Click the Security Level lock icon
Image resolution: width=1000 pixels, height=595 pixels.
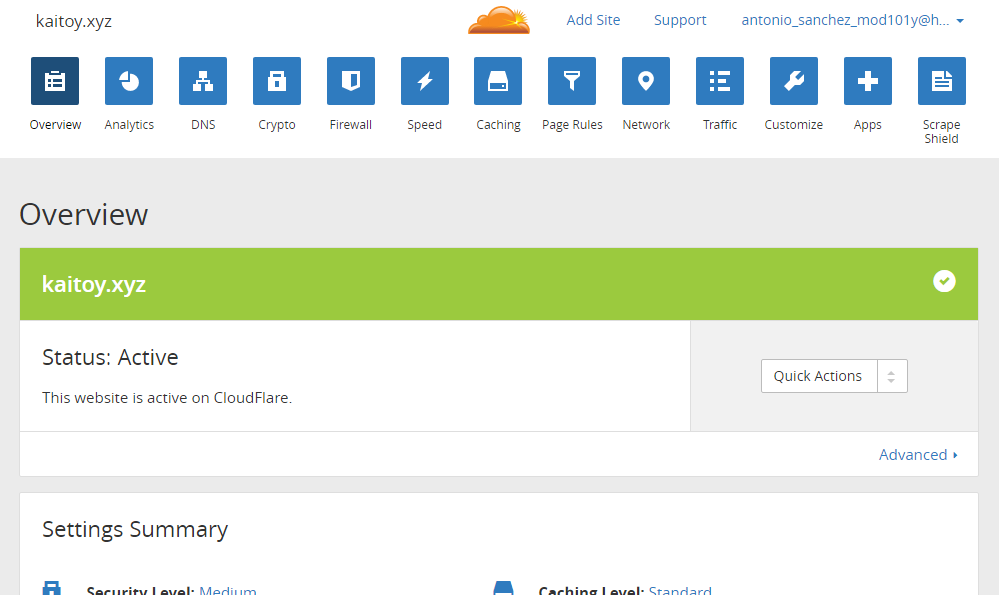[52, 589]
